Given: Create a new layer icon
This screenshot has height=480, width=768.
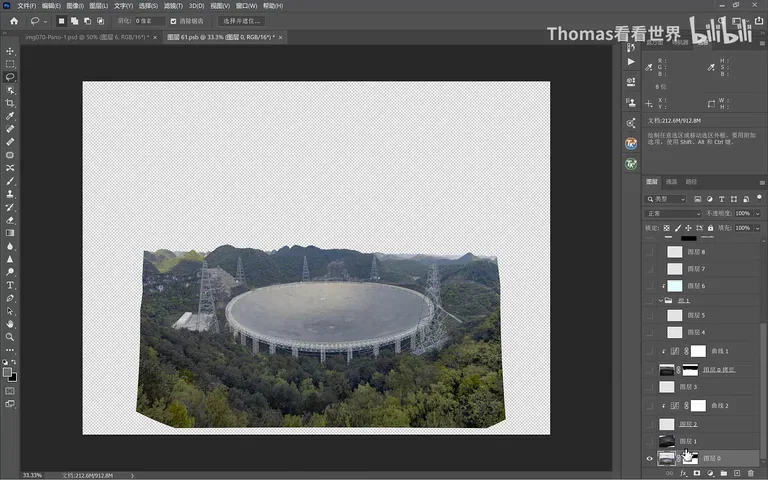Looking at the screenshot, I should click(737, 474).
